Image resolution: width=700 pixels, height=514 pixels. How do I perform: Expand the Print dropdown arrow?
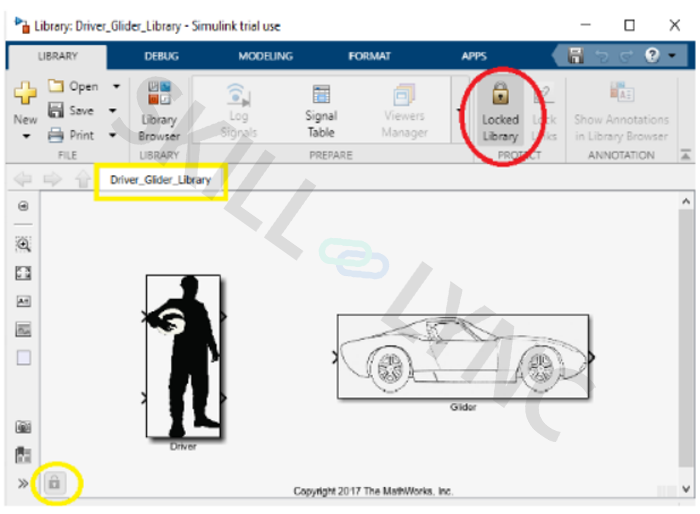coord(113,134)
